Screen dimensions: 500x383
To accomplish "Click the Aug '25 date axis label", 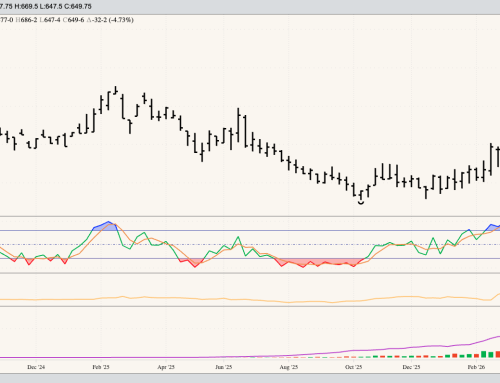I will 289,367.
